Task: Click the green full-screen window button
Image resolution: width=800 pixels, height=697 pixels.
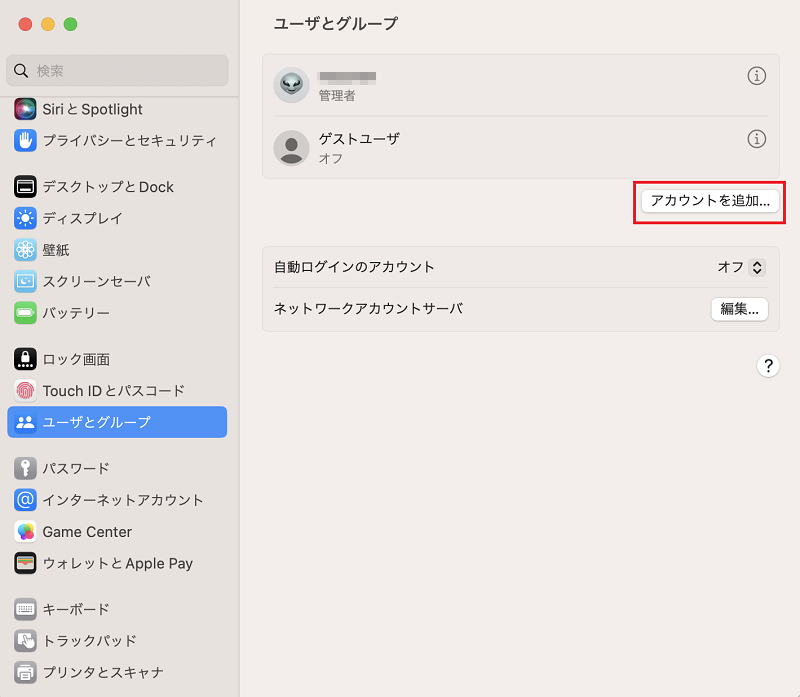Action: [70, 24]
